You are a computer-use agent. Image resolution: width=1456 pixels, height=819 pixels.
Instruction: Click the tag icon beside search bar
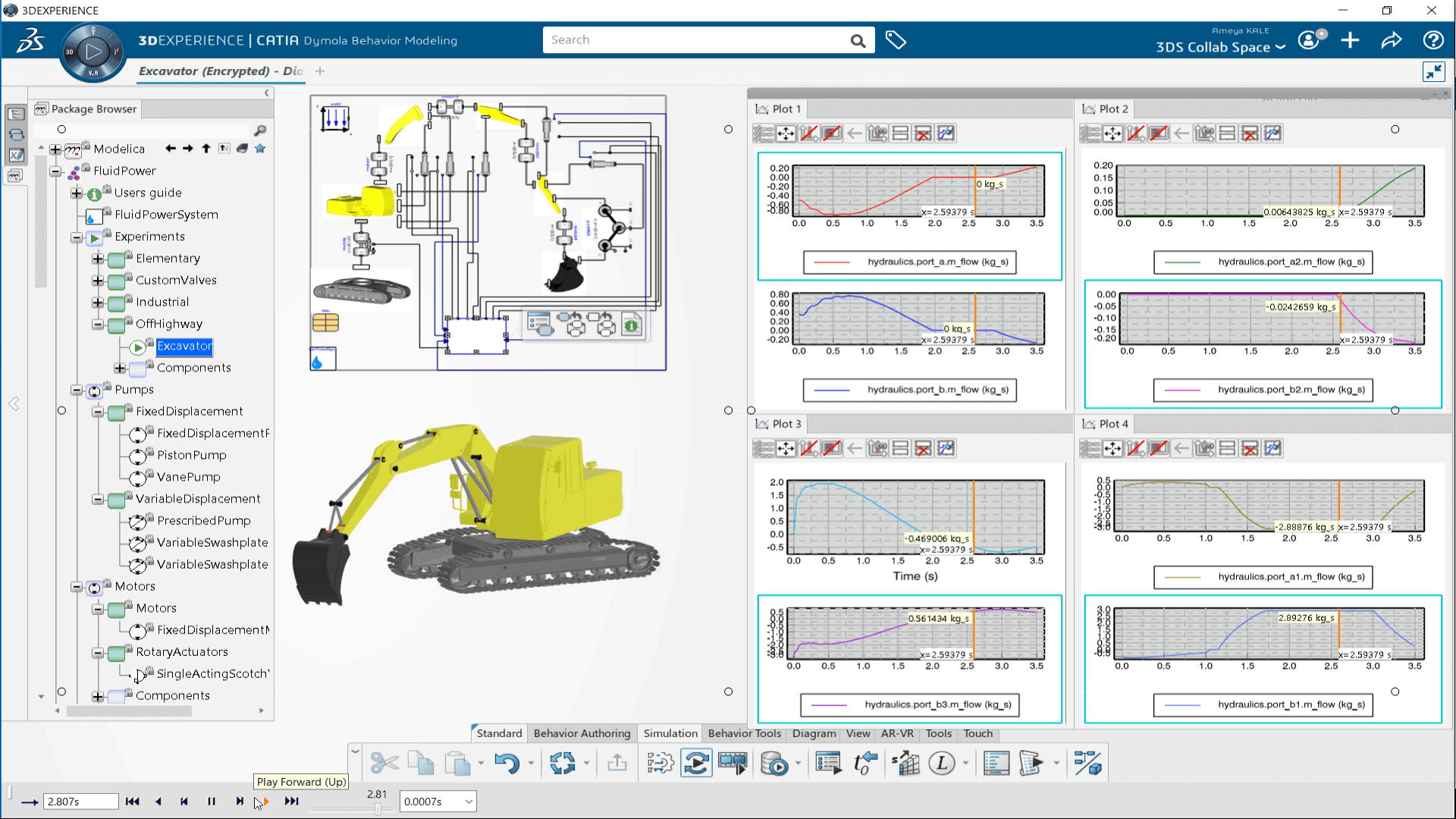click(896, 40)
